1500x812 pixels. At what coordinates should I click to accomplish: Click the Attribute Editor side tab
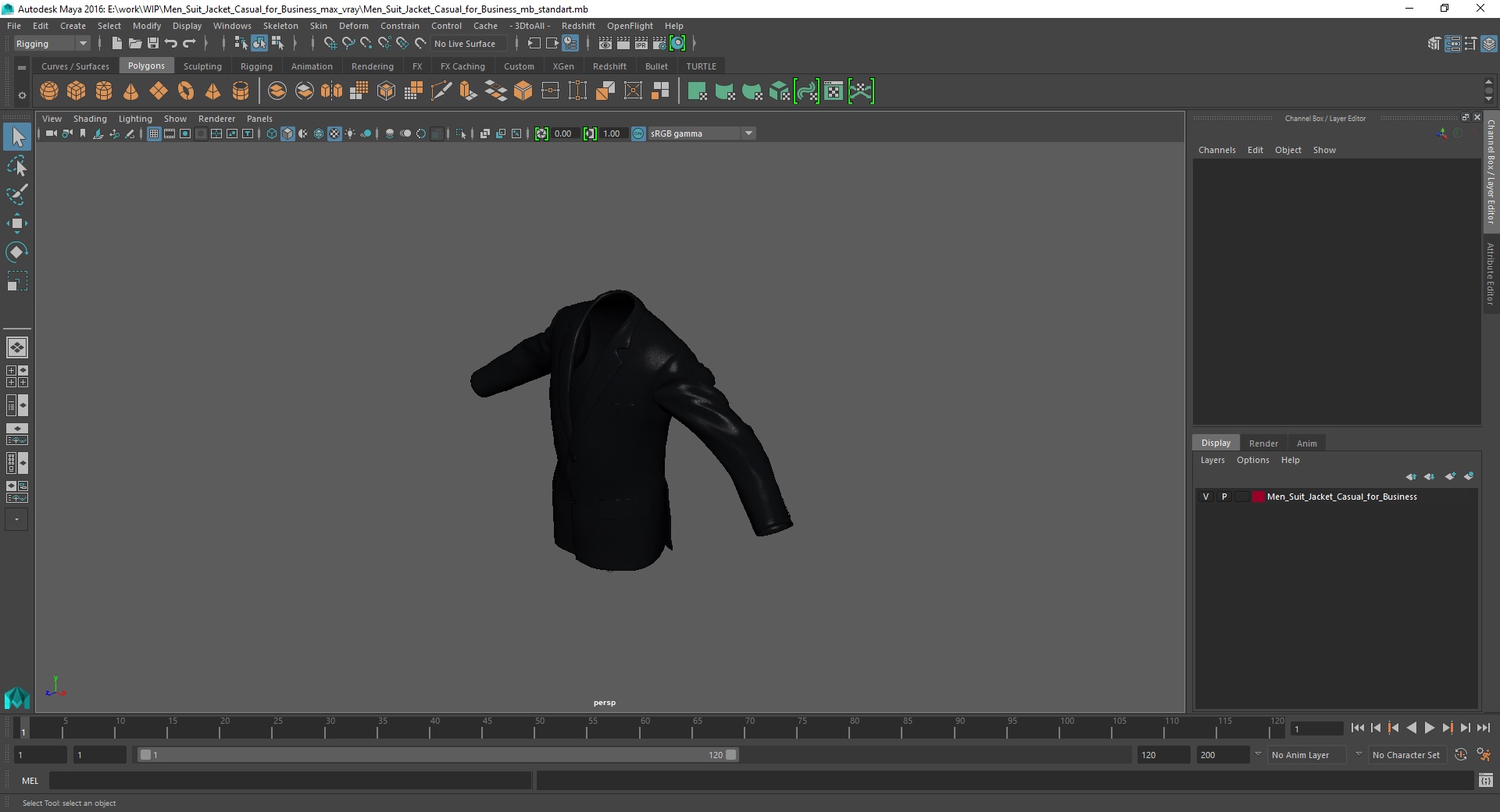(1491, 273)
